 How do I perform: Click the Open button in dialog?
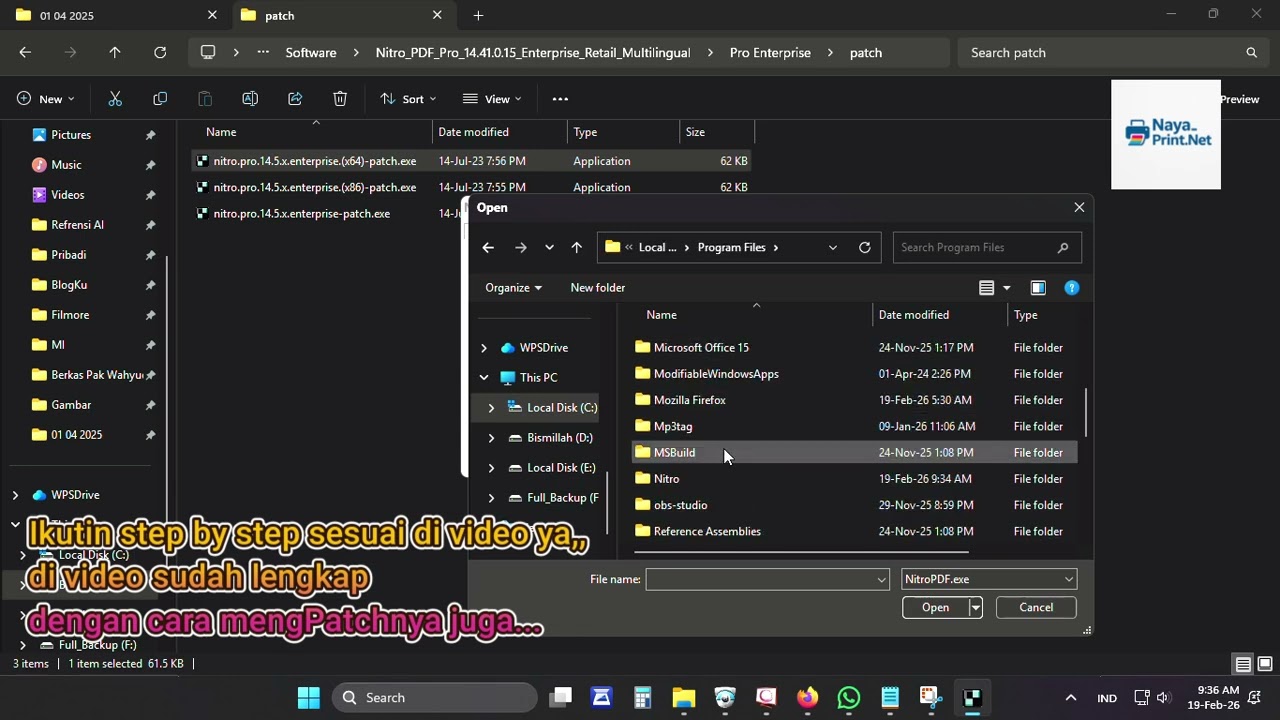[x=935, y=607]
